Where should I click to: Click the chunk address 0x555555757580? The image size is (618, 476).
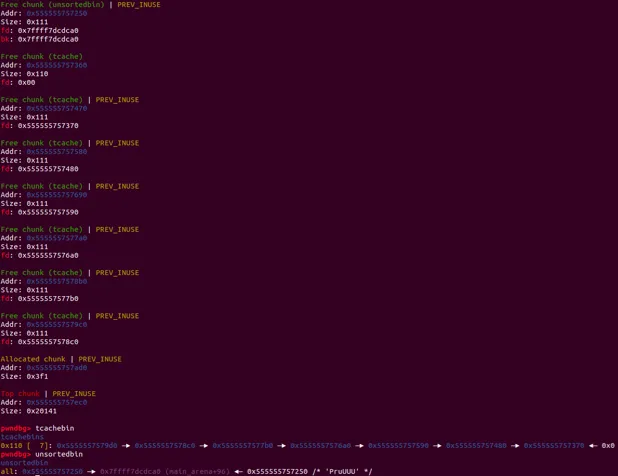[x=57, y=152]
